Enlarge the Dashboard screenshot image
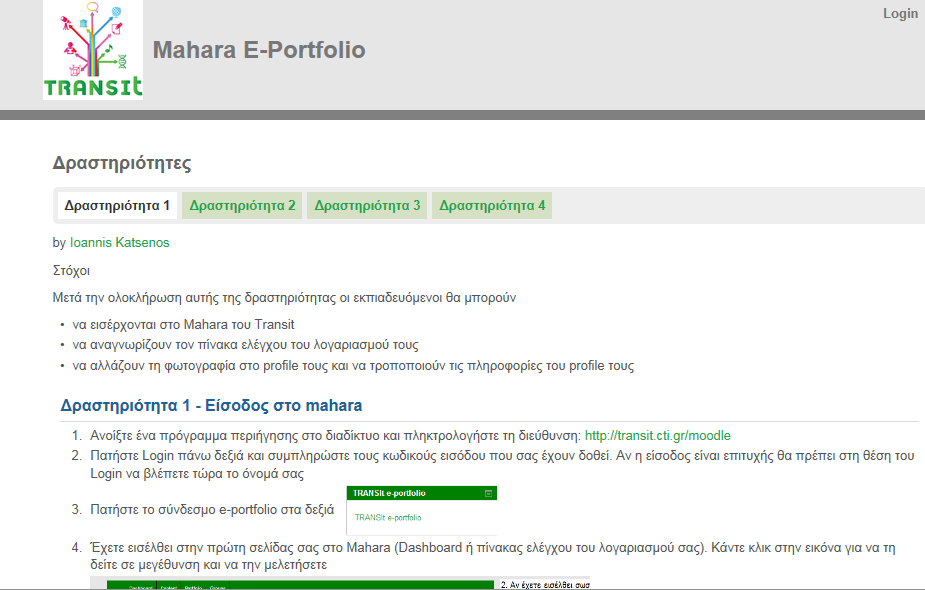The image size is (925, 590). pos(340,583)
